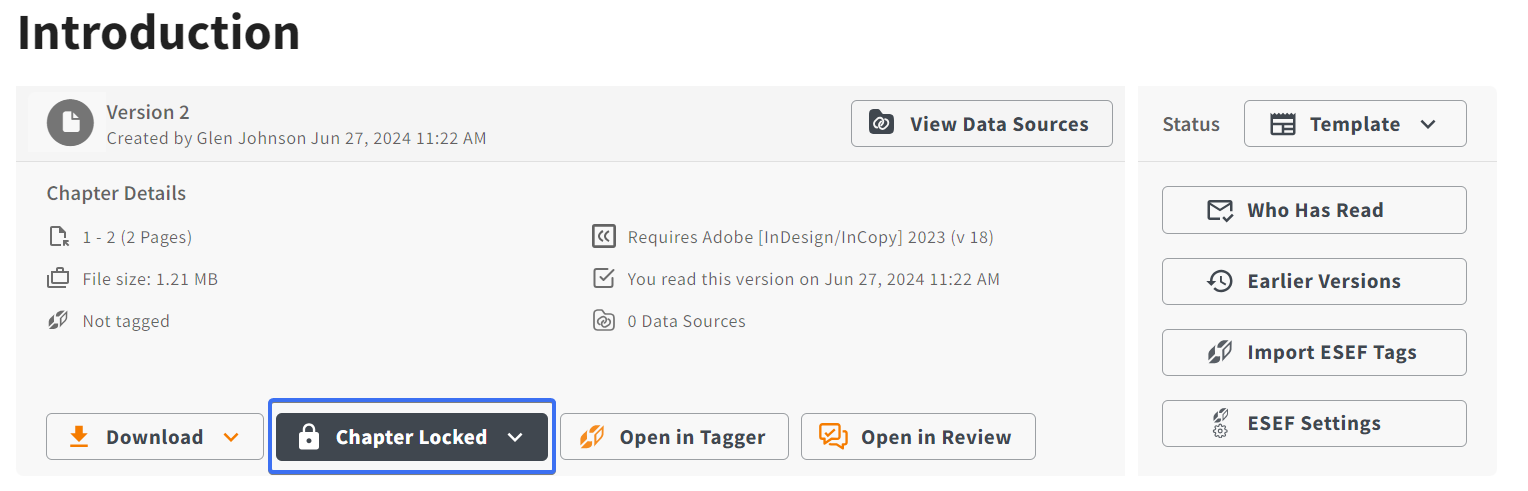
Task: Click the data source icon on View Data Sources
Action: [x=881, y=124]
